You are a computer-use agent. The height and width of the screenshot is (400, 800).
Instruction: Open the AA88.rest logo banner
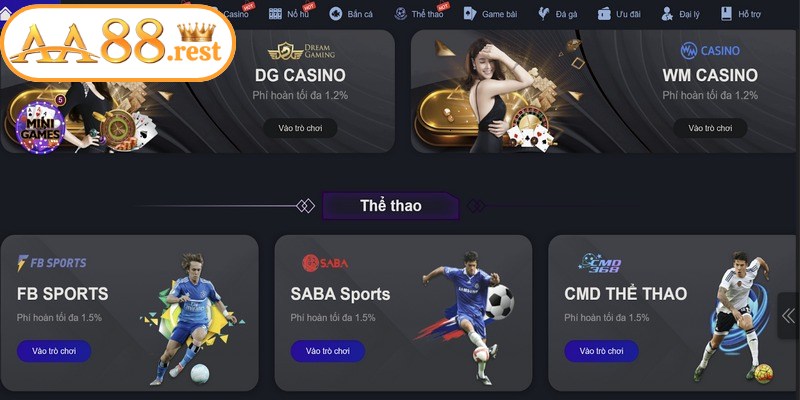(x=118, y=43)
